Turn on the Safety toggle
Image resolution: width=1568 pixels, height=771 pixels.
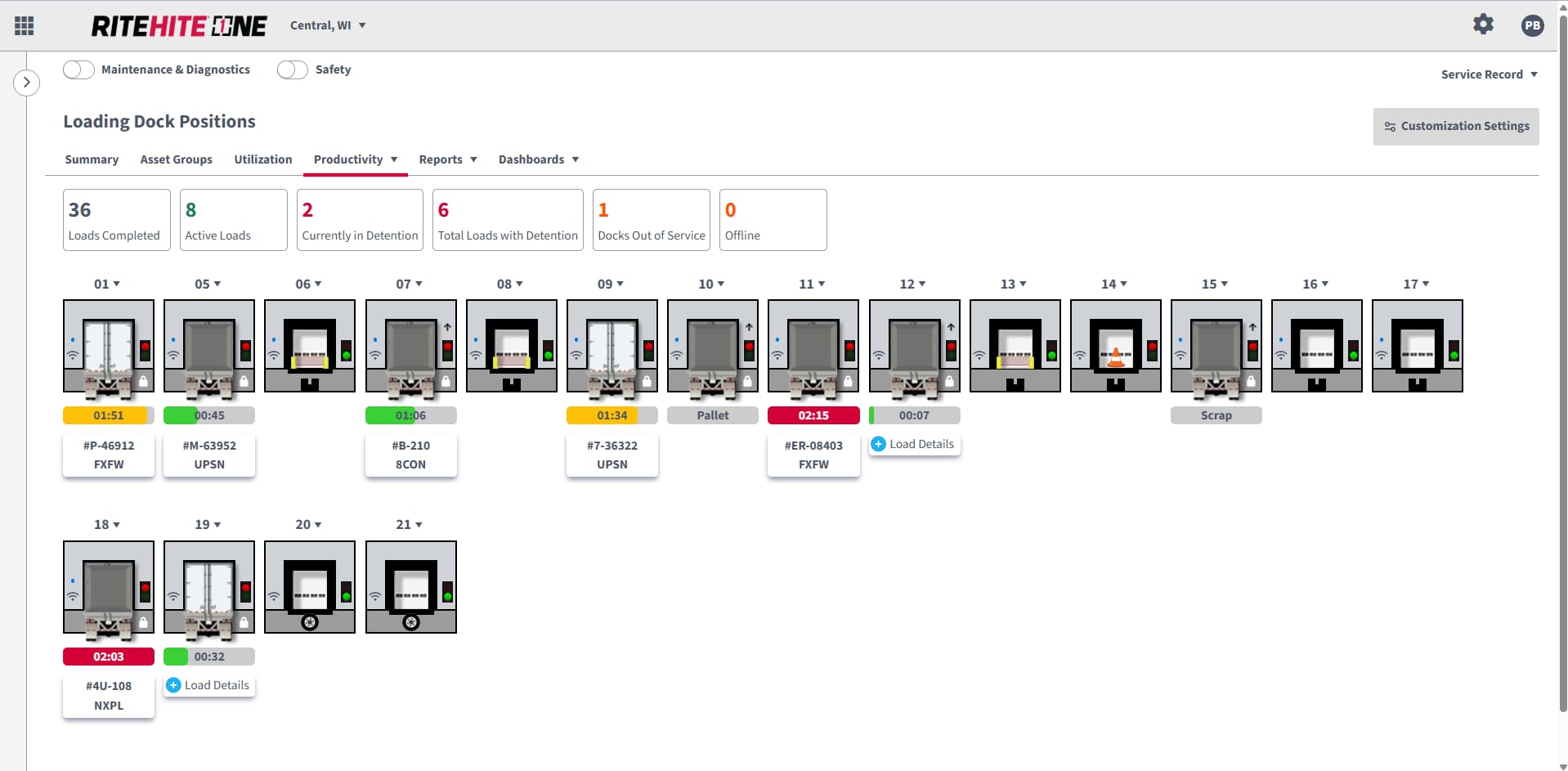(x=293, y=69)
